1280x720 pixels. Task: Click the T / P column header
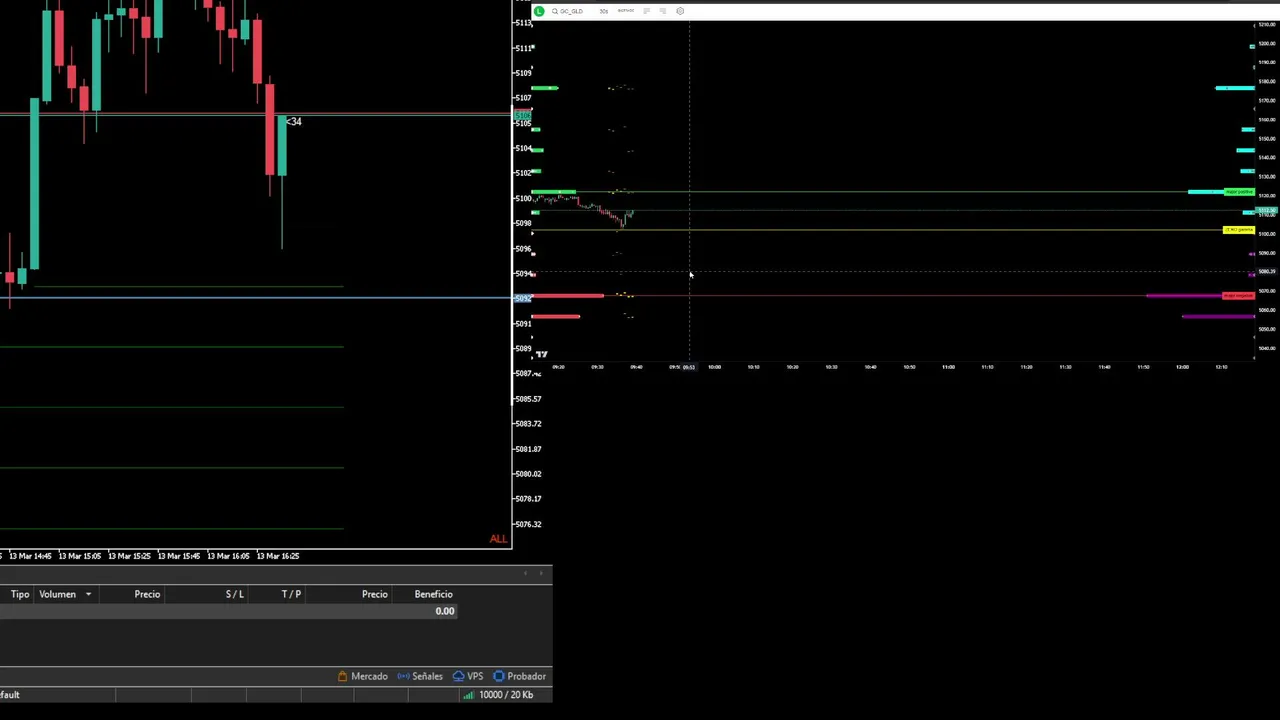click(x=291, y=594)
